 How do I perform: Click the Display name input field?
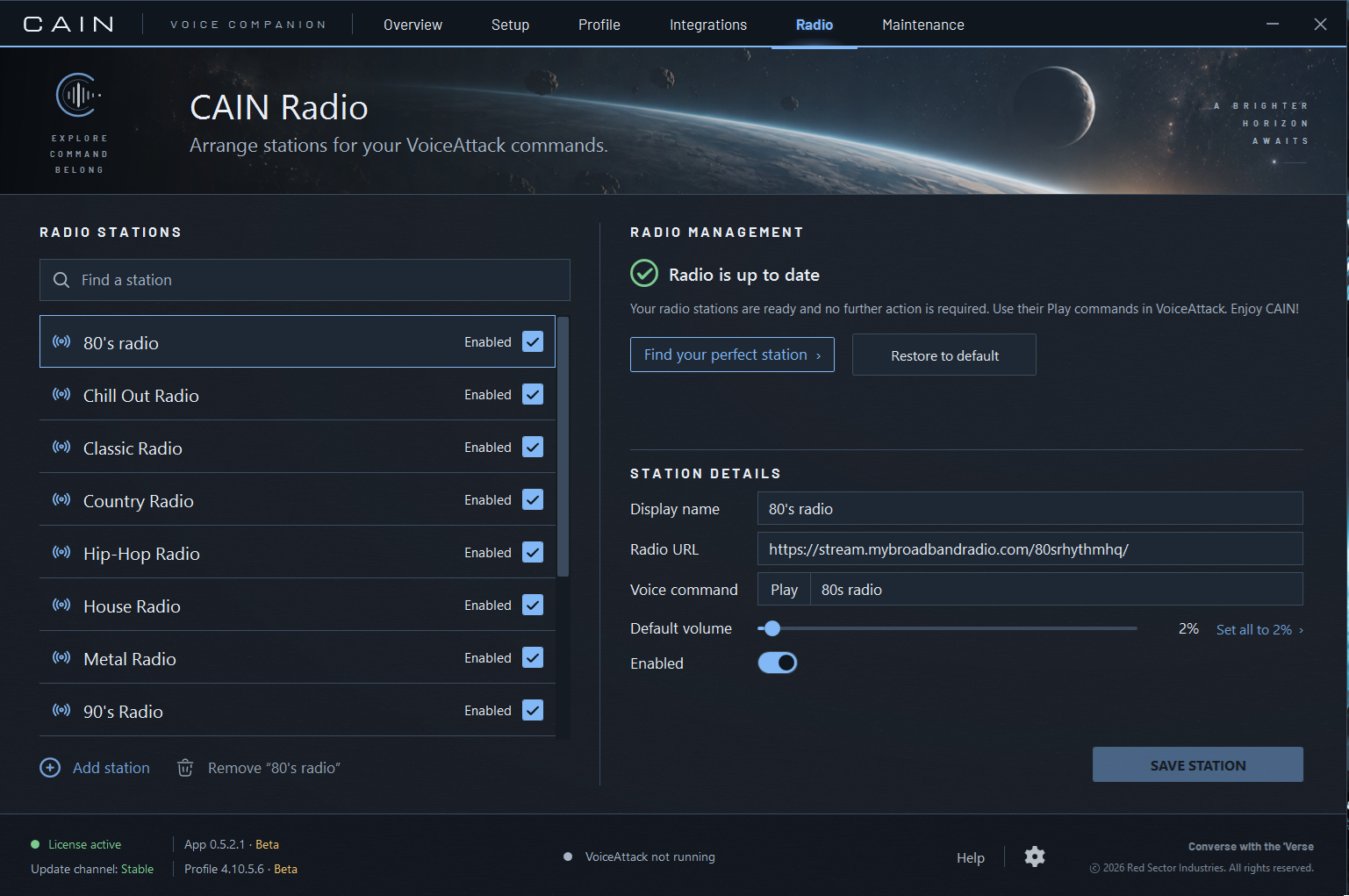[x=1030, y=508]
